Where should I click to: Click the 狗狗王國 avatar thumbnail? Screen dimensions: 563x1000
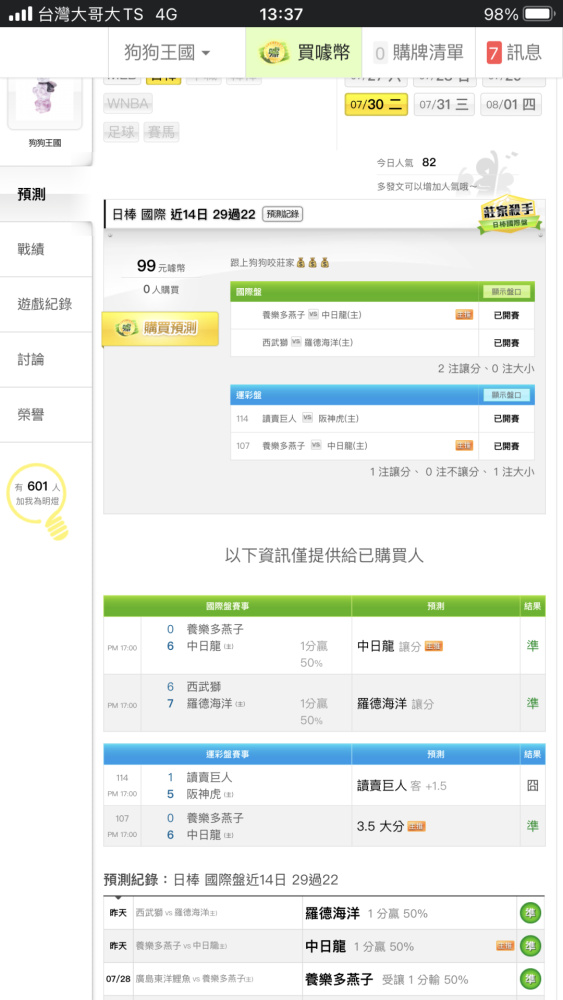click(x=45, y=99)
